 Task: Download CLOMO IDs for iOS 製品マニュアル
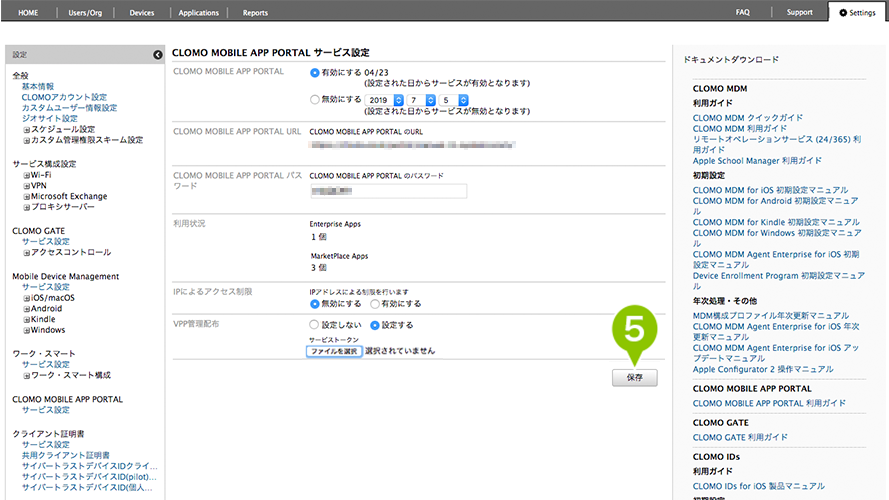pyautogui.click(x=759, y=486)
